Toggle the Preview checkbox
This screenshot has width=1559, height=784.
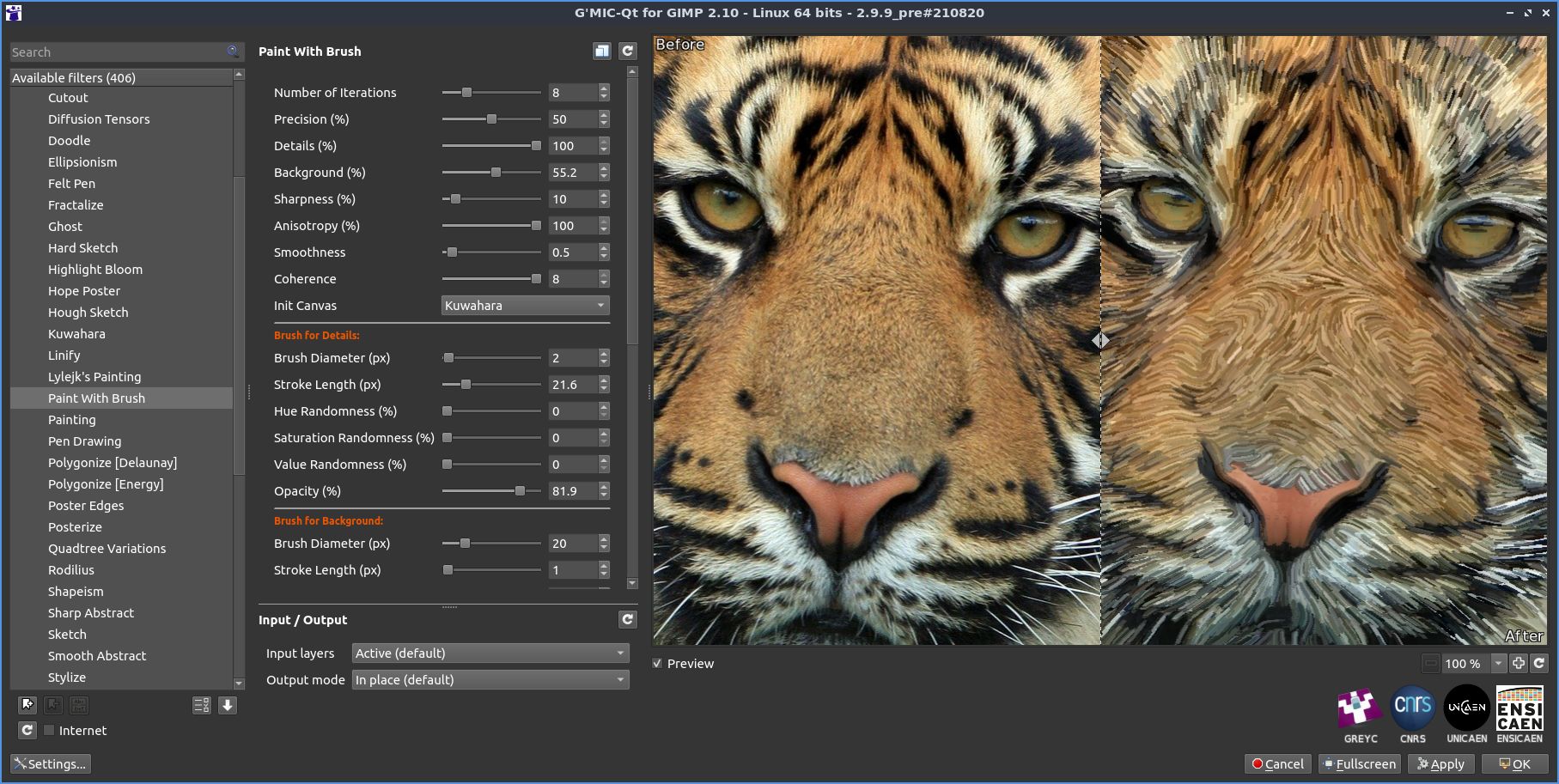[x=658, y=664]
